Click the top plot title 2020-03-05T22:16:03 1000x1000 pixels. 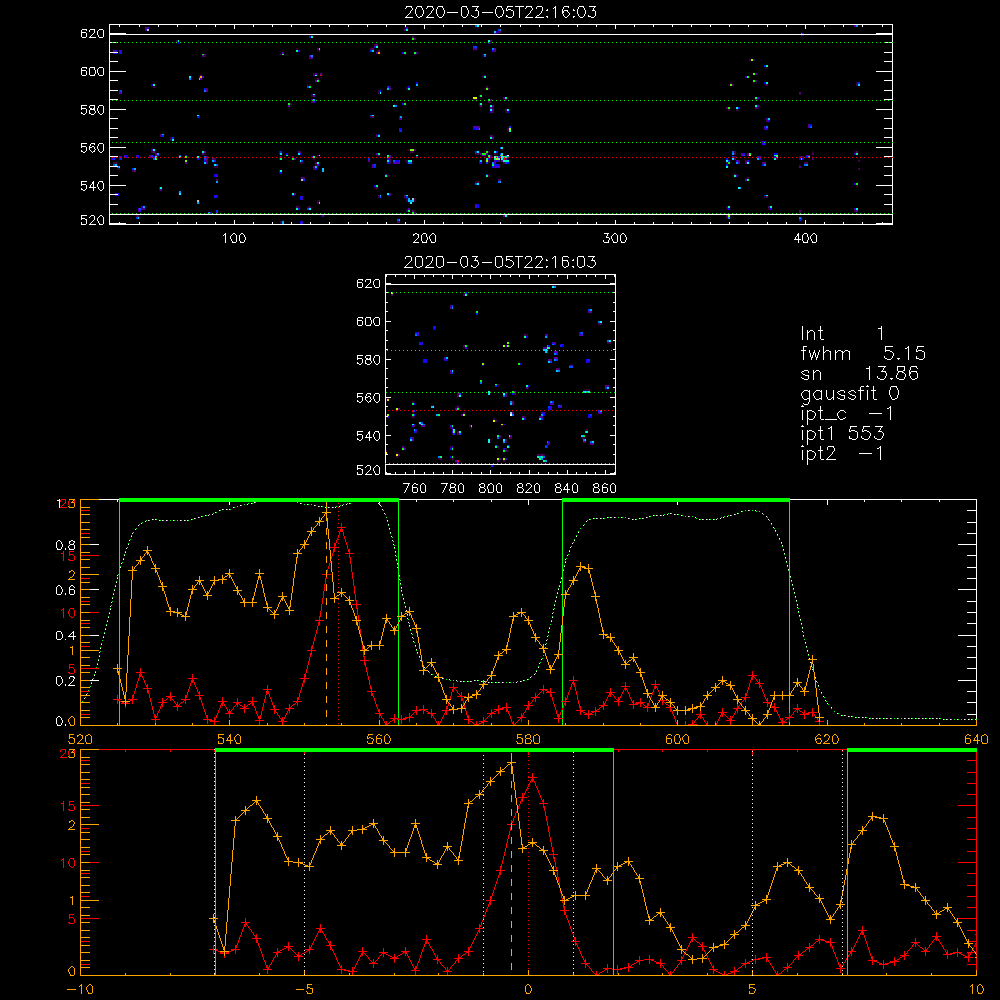[501, 12]
